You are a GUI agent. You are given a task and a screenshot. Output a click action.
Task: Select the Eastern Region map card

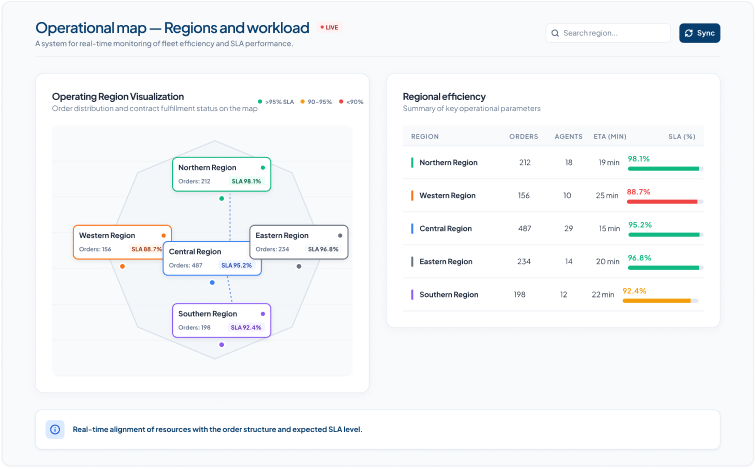point(298,242)
